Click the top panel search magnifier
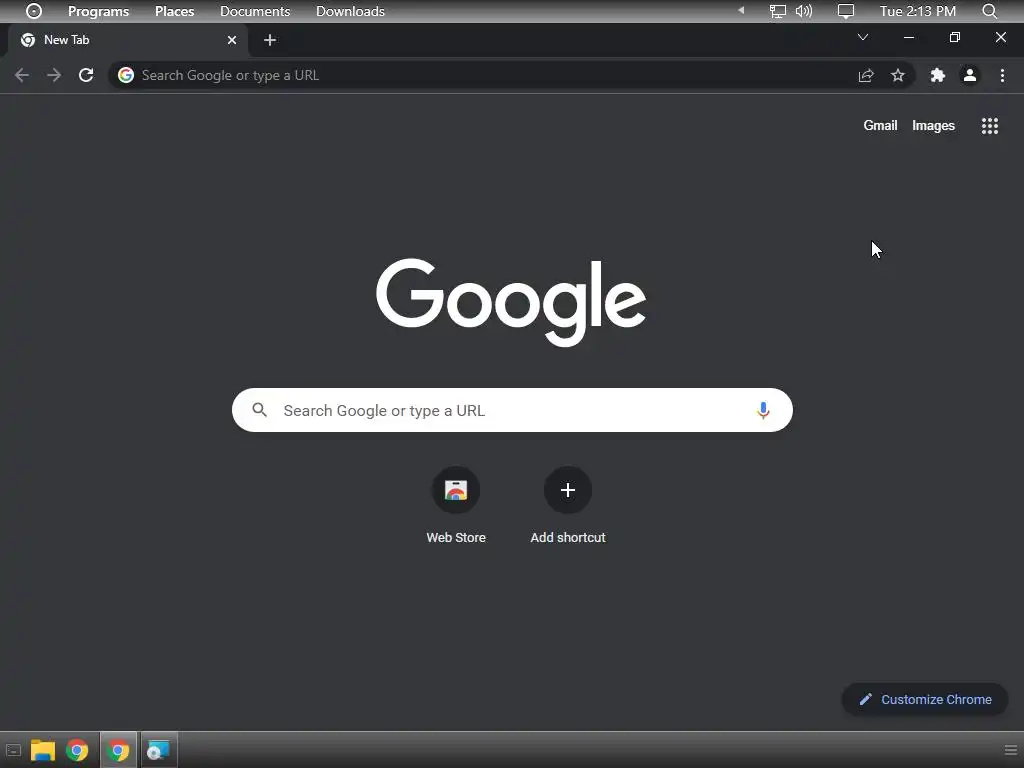 (989, 11)
